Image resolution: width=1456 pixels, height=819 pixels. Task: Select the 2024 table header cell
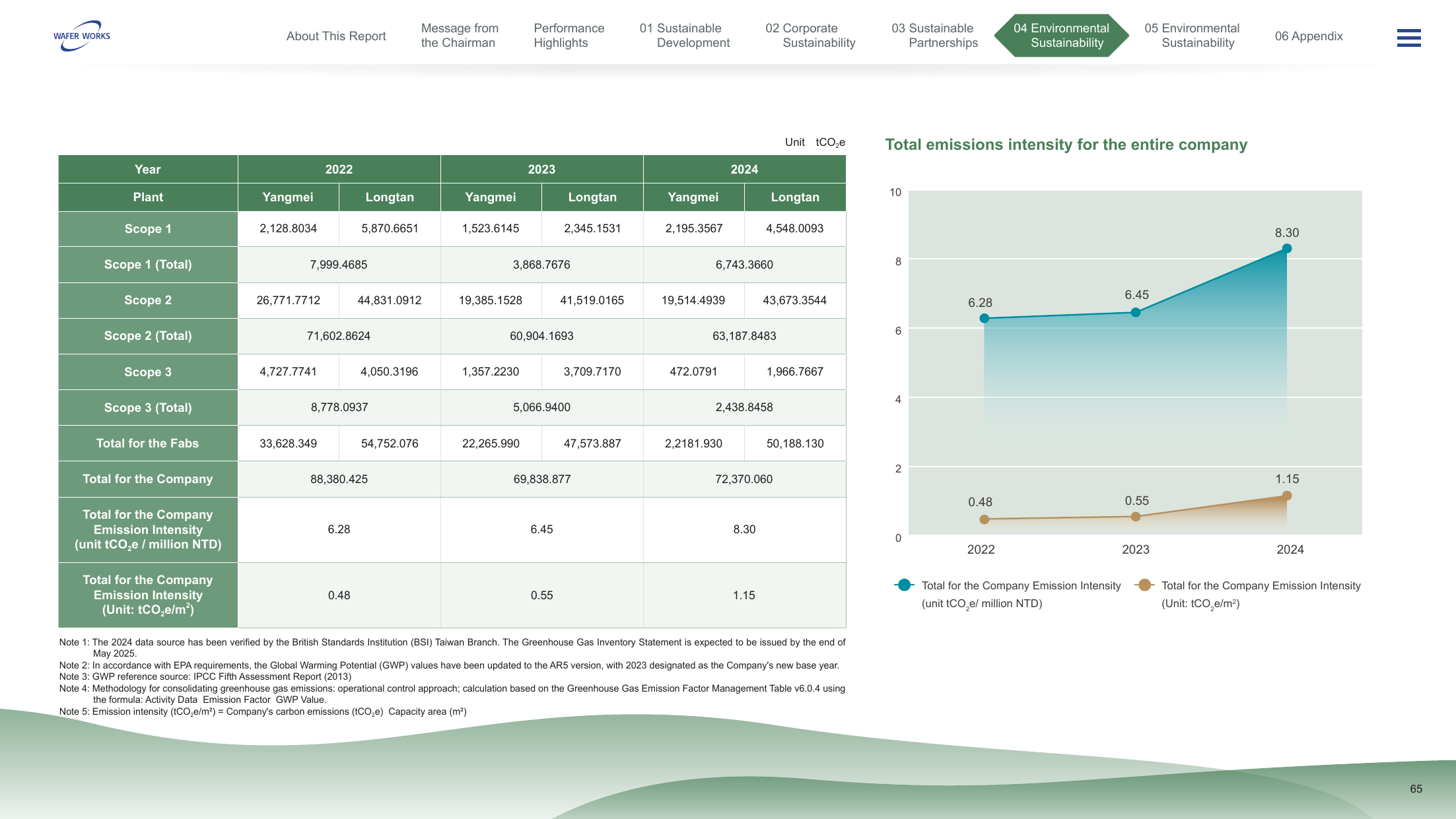pyautogui.click(x=744, y=170)
